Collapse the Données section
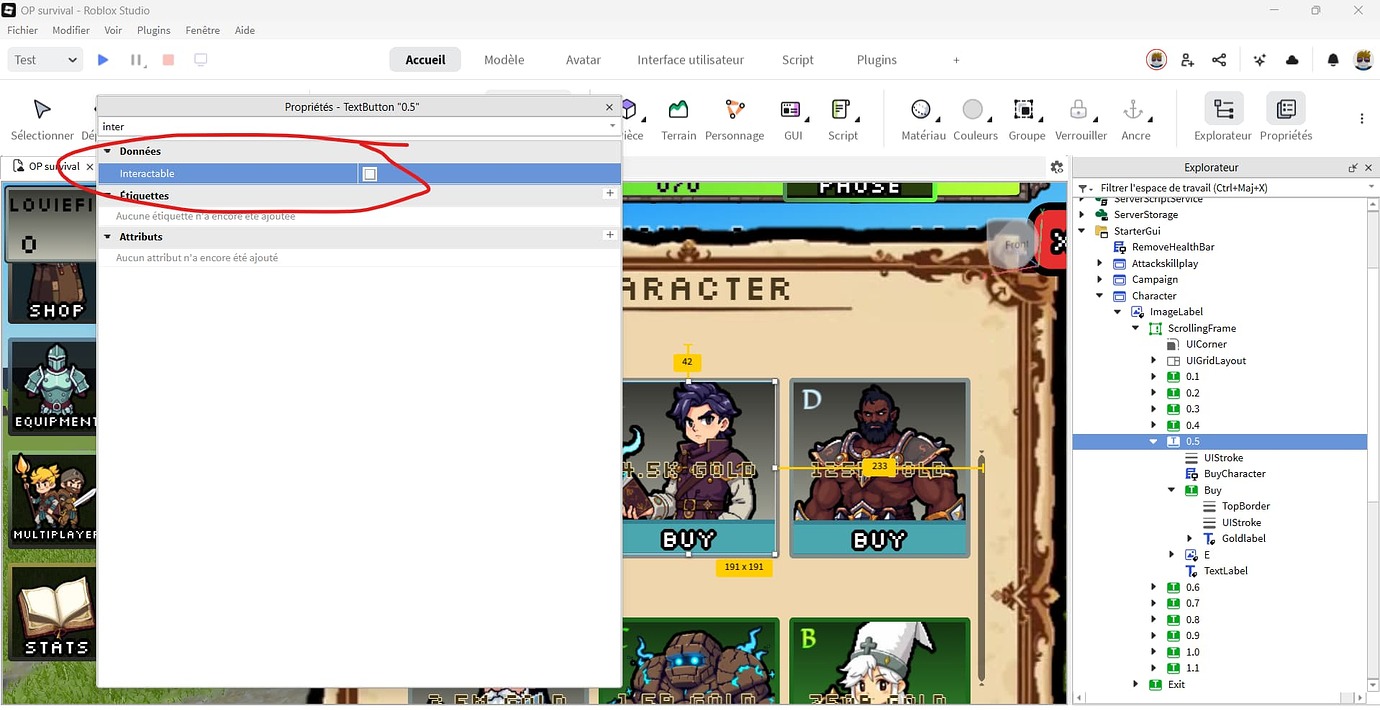Viewport: 1380px width, 710px height. pos(108,151)
